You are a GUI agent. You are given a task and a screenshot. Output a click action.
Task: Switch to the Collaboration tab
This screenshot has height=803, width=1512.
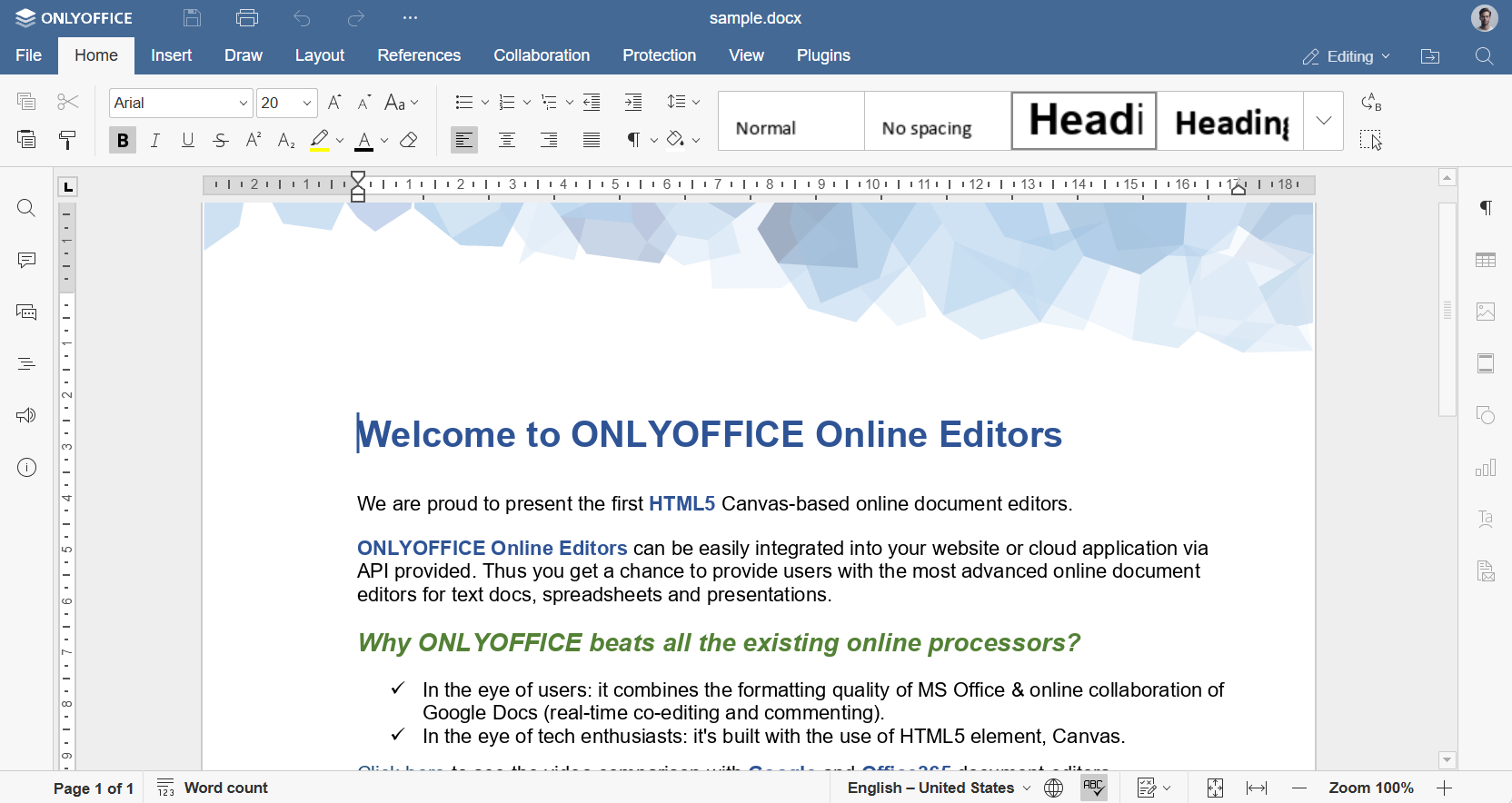[542, 55]
